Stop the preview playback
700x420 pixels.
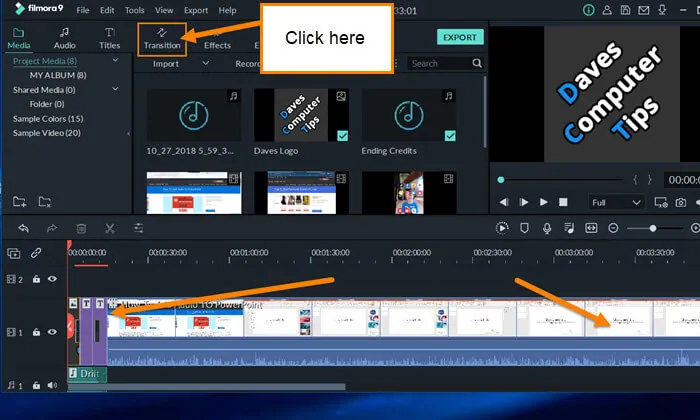point(563,202)
